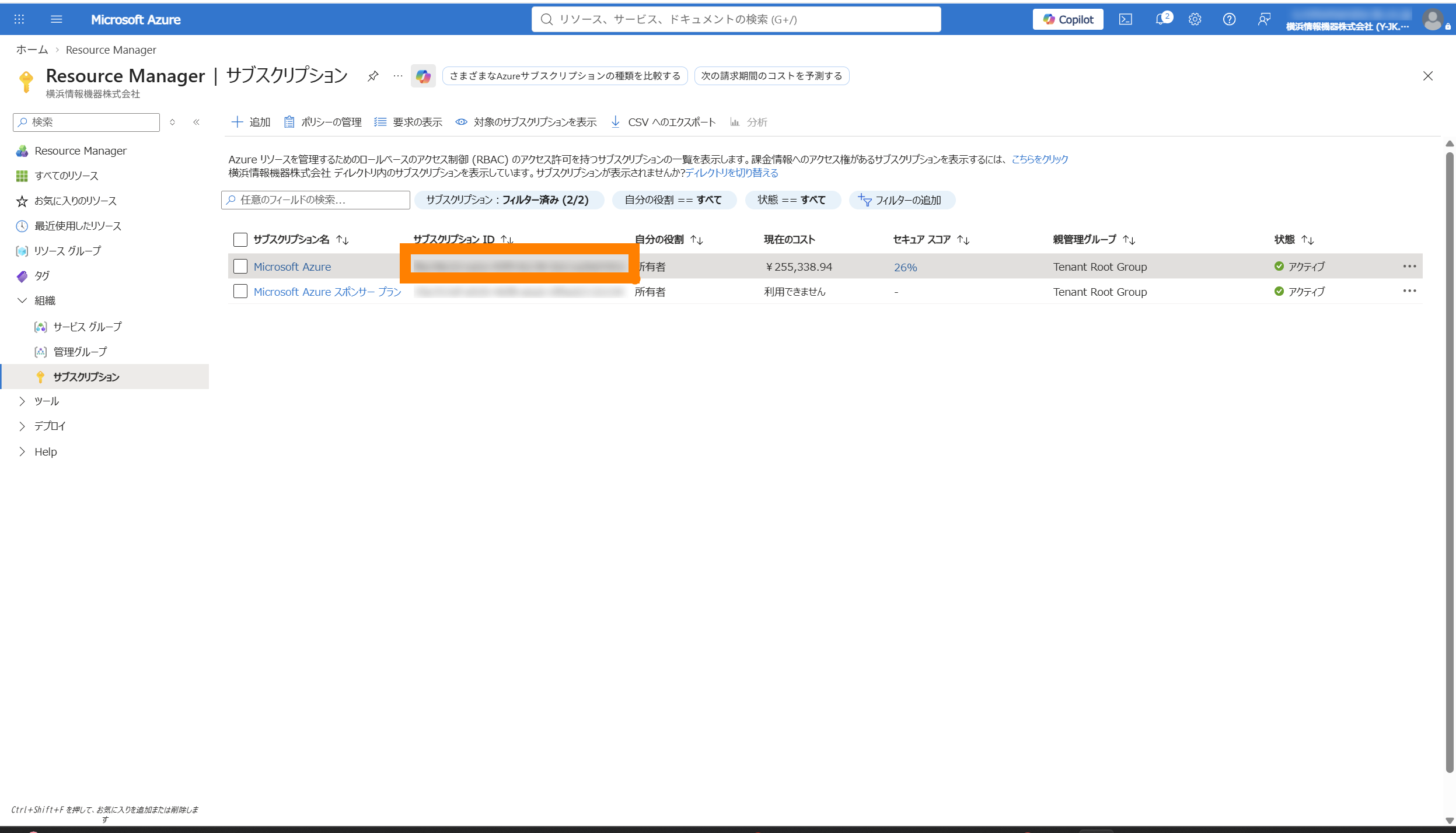1456x833 pixels.
Task: Open Microsoft Azure スポンサー プラン subscription link
Action: (327, 292)
